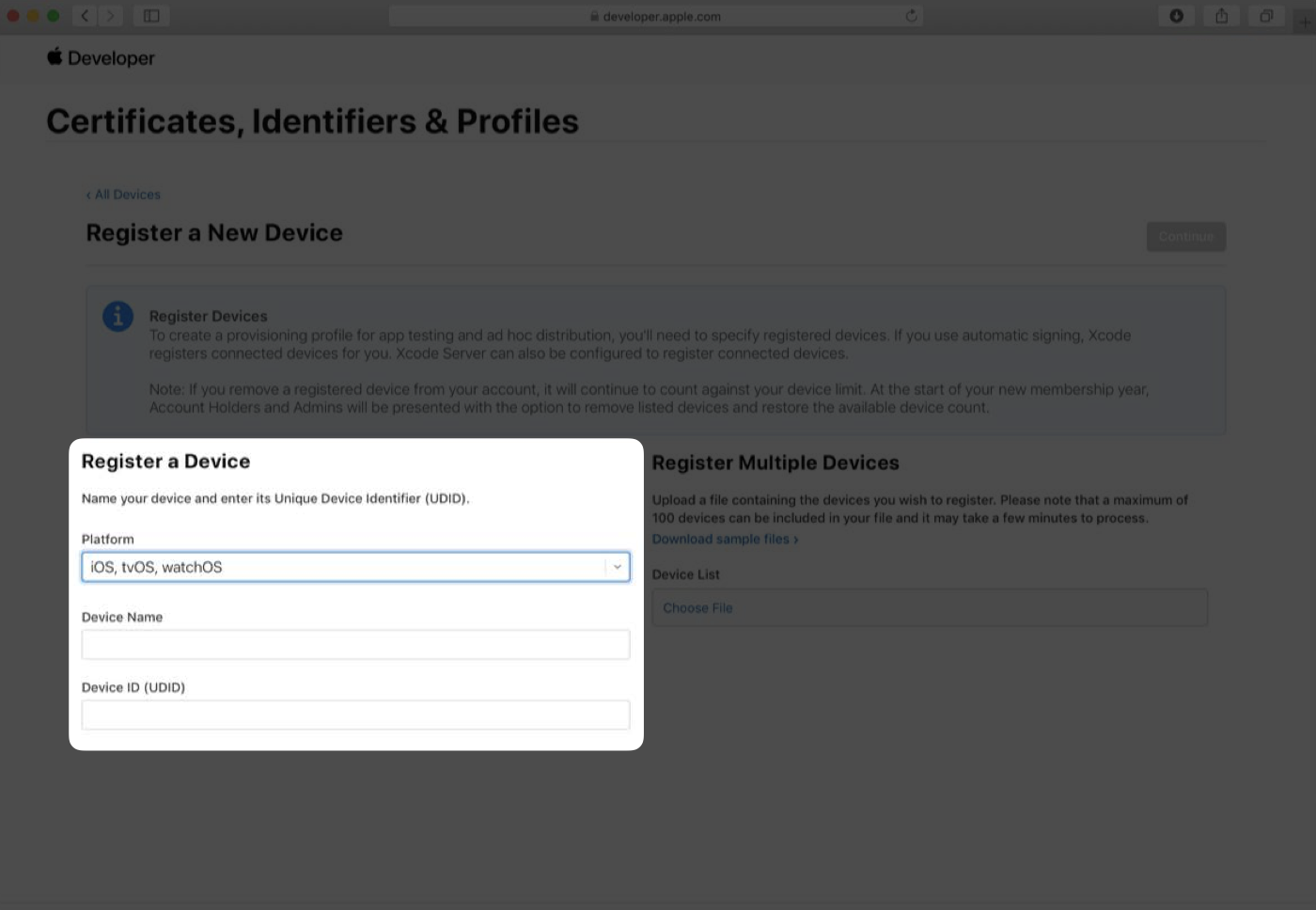Screen dimensions: 1316x910
Task: Click the Continue button
Action: tap(1185, 237)
